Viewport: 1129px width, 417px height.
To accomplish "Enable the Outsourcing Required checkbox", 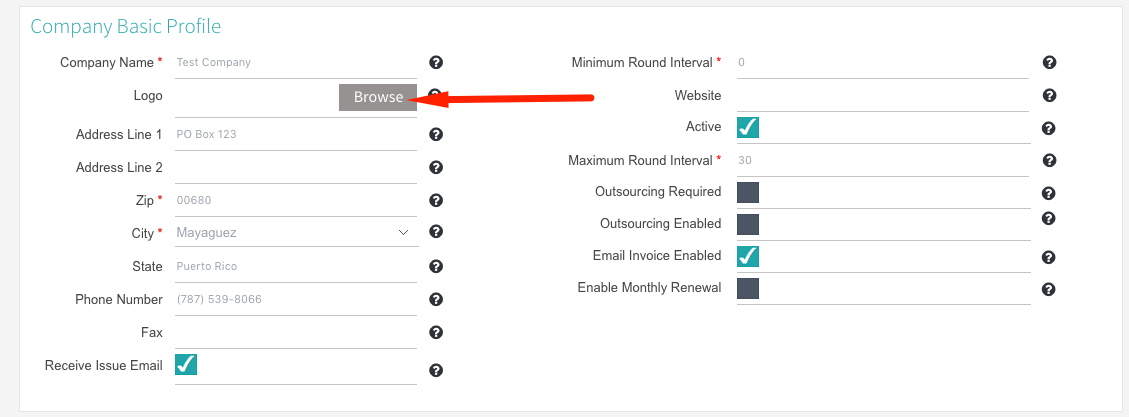I will point(748,192).
